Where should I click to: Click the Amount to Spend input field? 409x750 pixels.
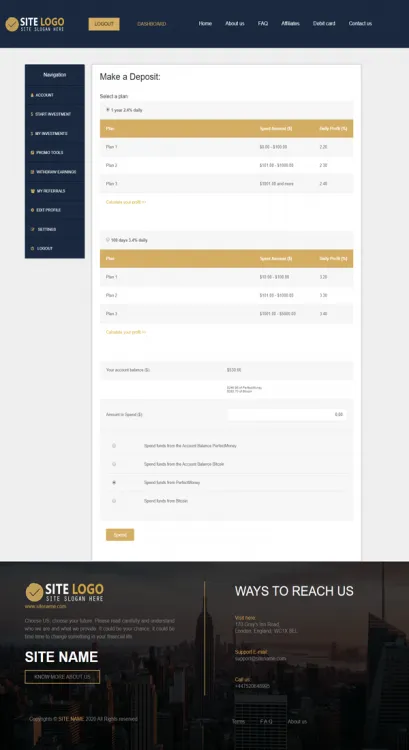coord(287,415)
